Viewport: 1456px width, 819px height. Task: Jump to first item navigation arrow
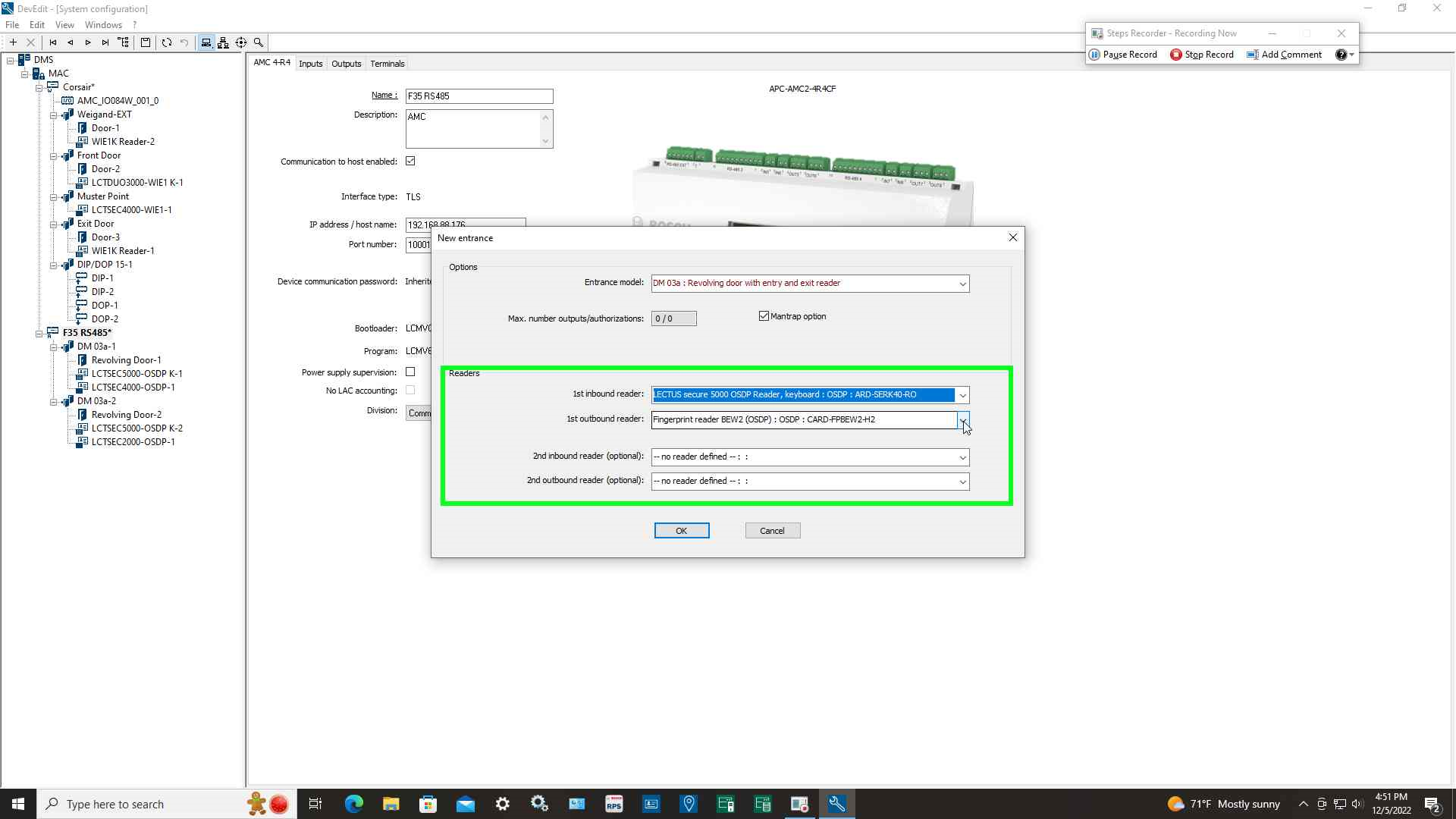53,42
